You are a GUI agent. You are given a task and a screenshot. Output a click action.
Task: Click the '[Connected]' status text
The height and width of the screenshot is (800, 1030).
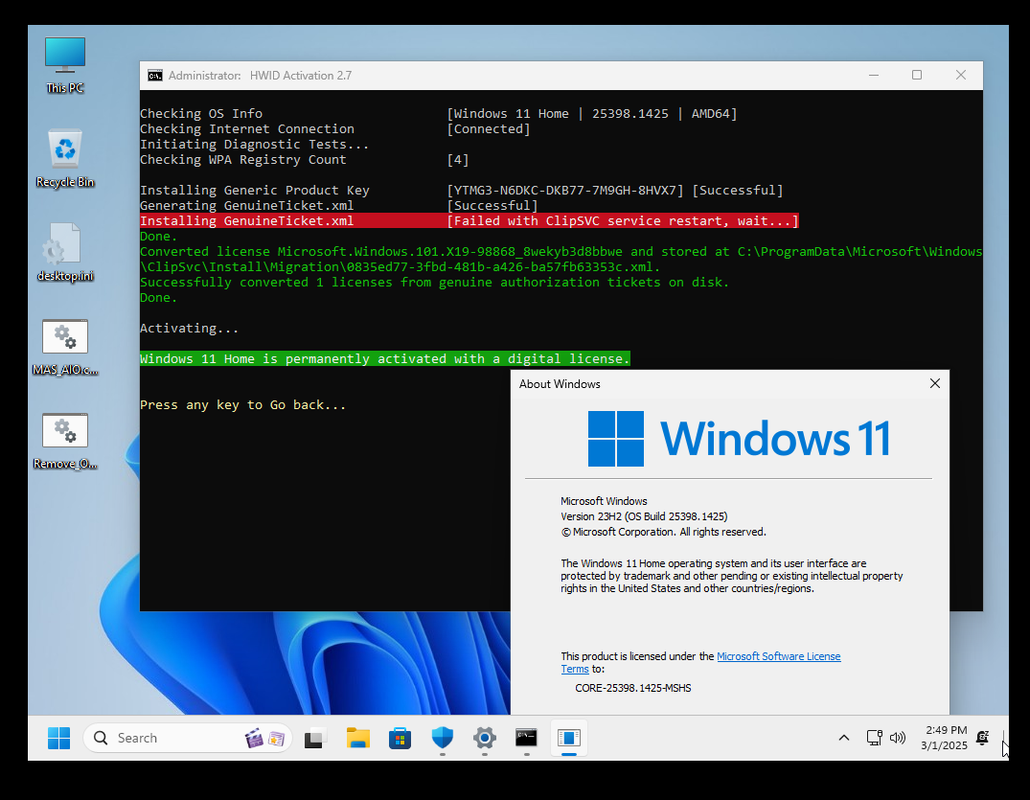(488, 129)
